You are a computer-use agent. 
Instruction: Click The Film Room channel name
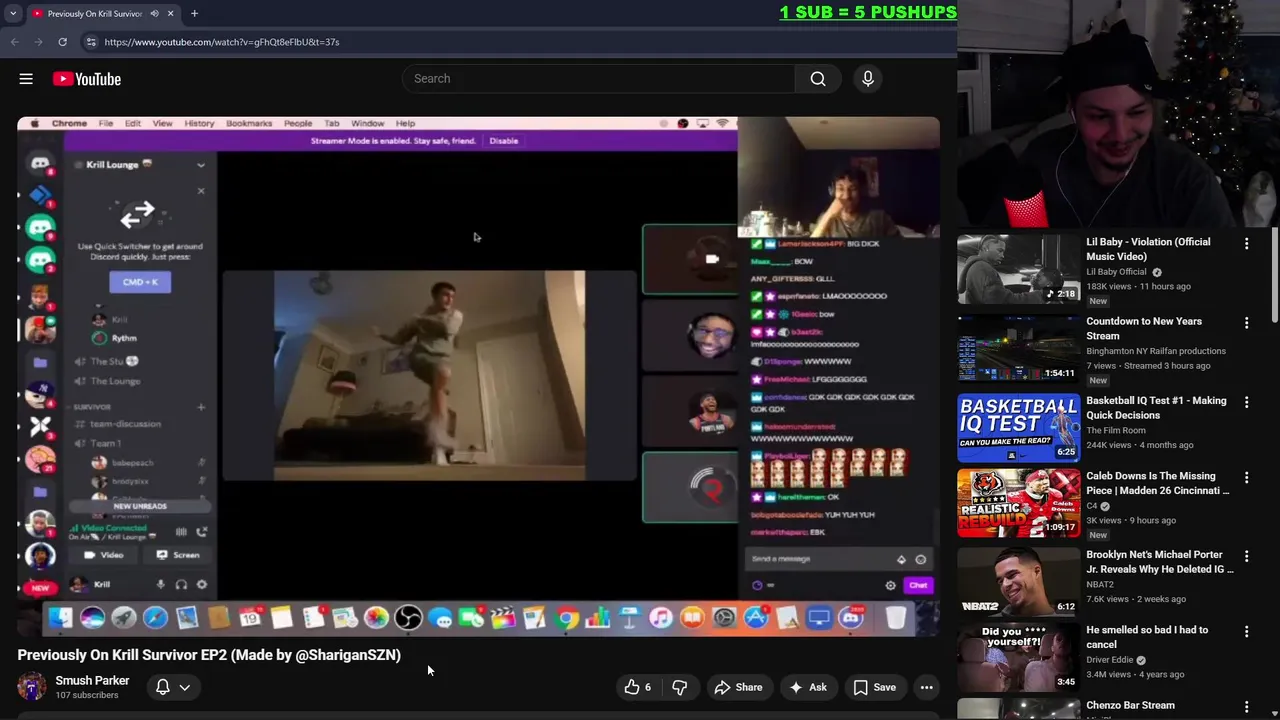point(1116,431)
